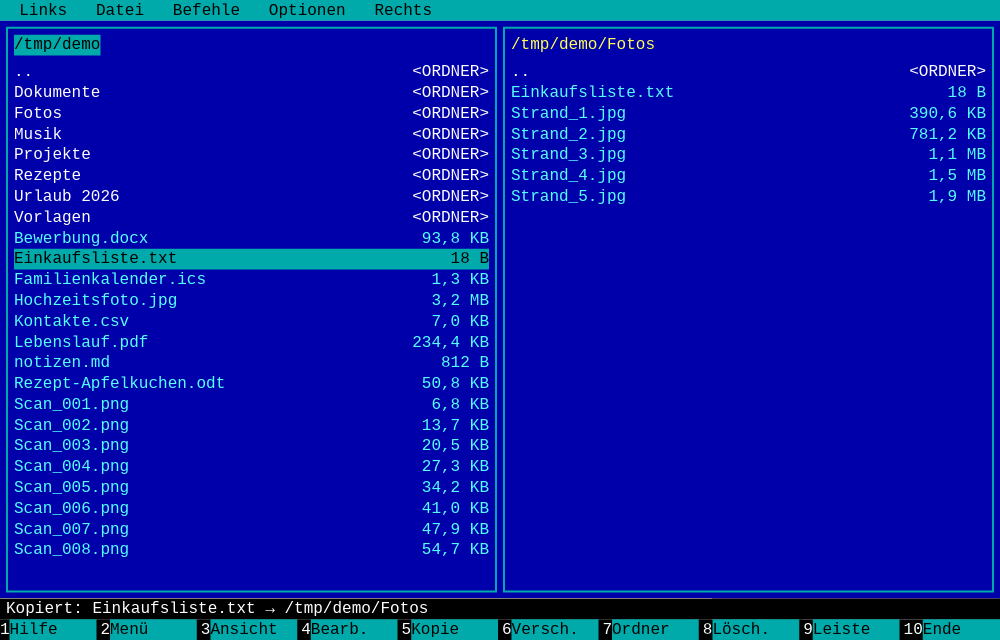Open the Rechts menu
This screenshot has width=1000, height=640.
coord(403,10)
